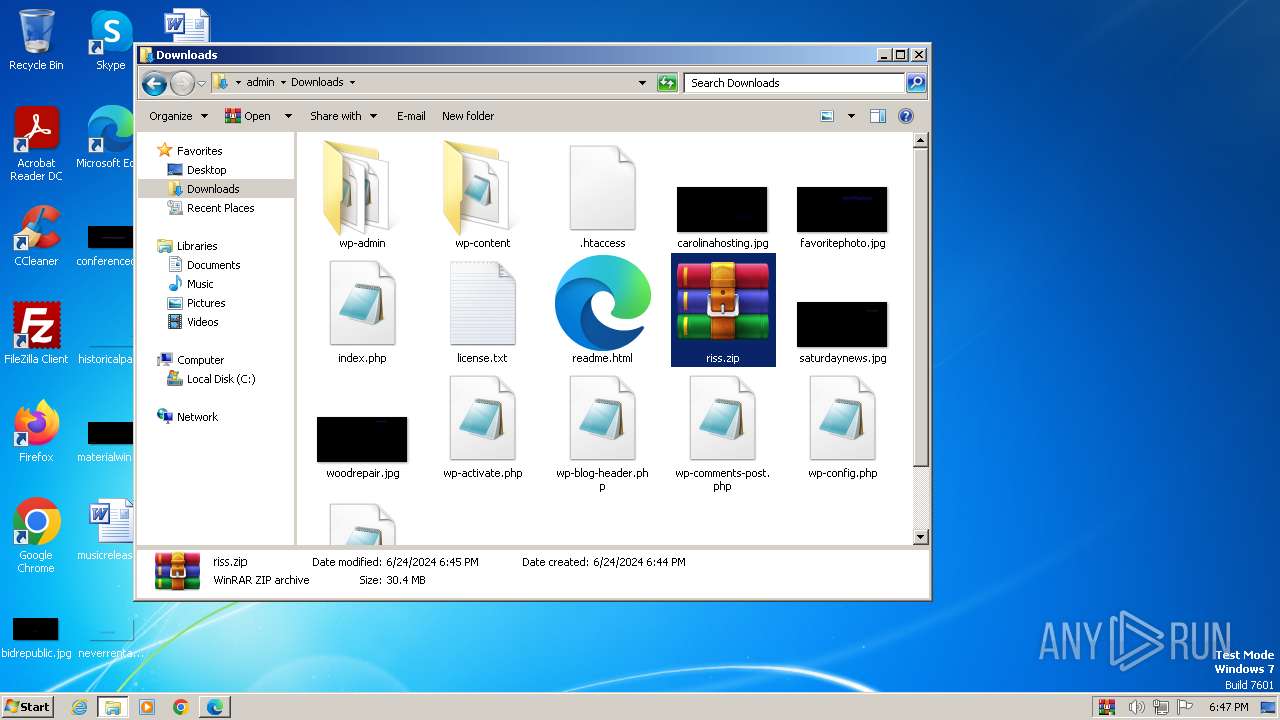This screenshot has height=720, width=1280.
Task: Select woodrepair.jpg thumbnail
Action: [362, 447]
